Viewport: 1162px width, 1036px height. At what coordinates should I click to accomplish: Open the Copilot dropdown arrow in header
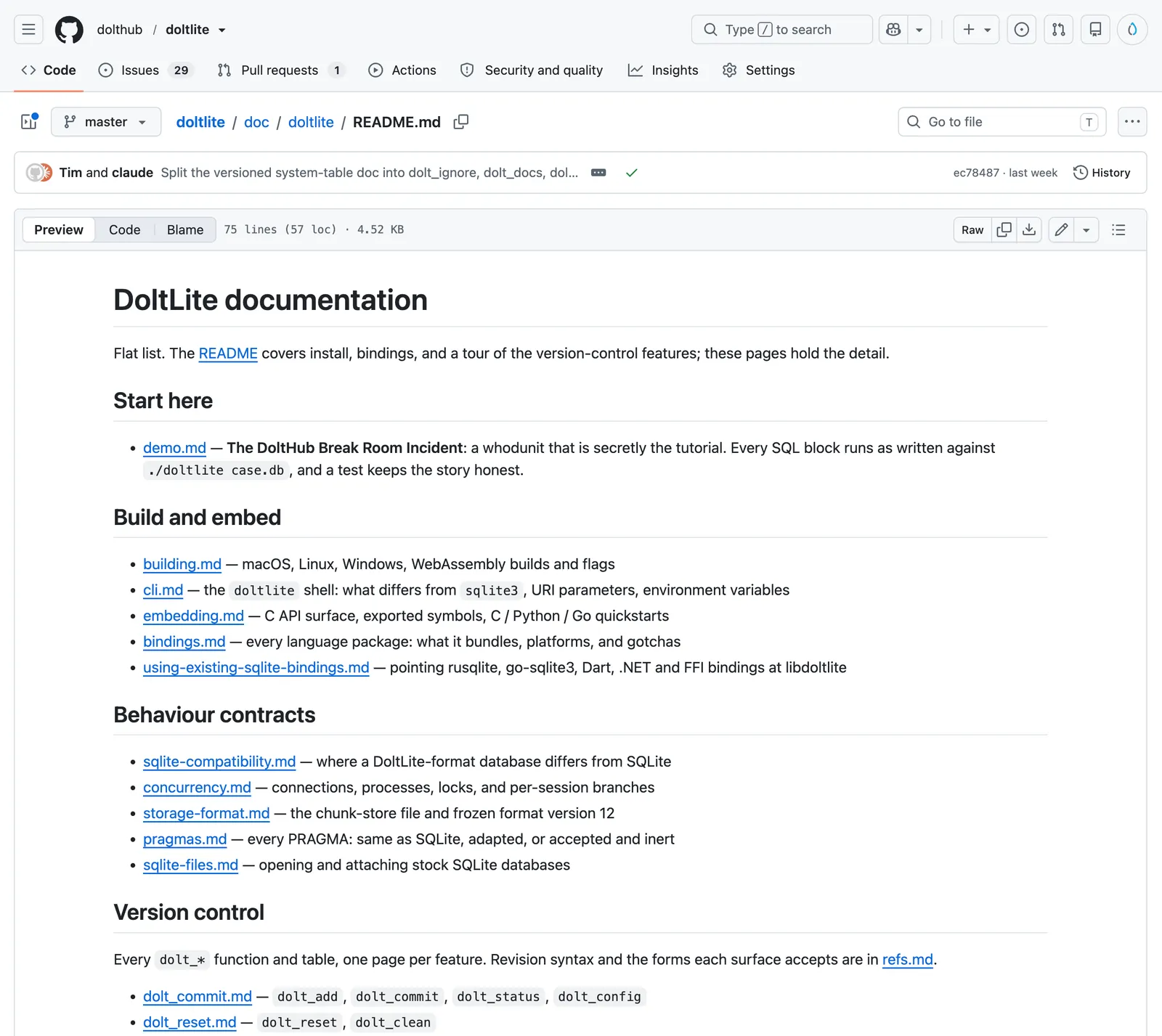click(919, 30)
